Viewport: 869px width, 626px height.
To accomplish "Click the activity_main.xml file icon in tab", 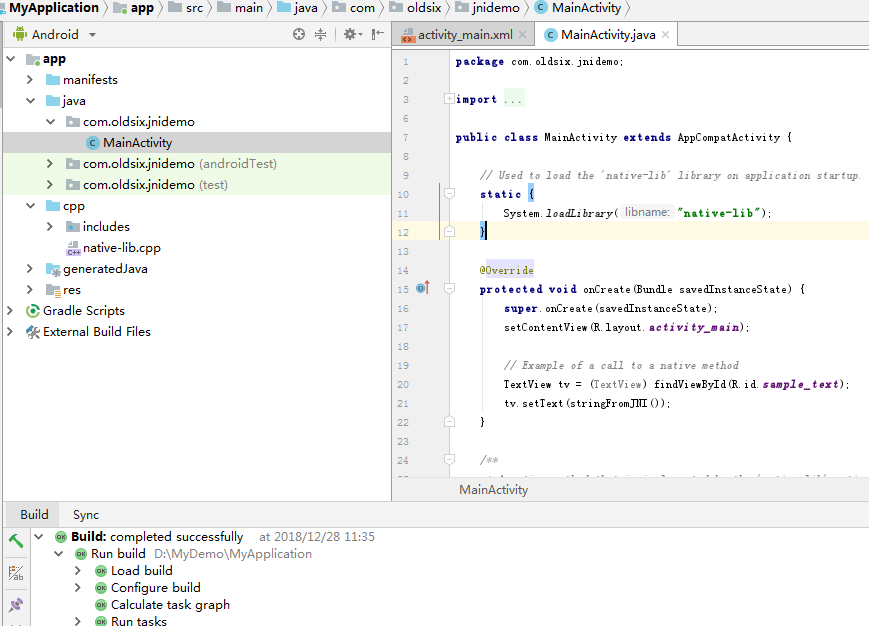I will click(408, 35).
